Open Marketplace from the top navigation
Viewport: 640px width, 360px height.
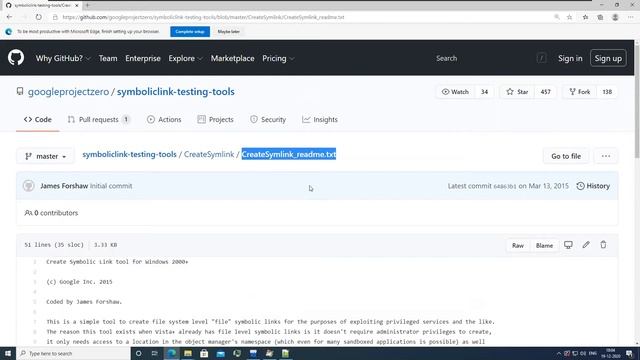(x=233, y=58)
